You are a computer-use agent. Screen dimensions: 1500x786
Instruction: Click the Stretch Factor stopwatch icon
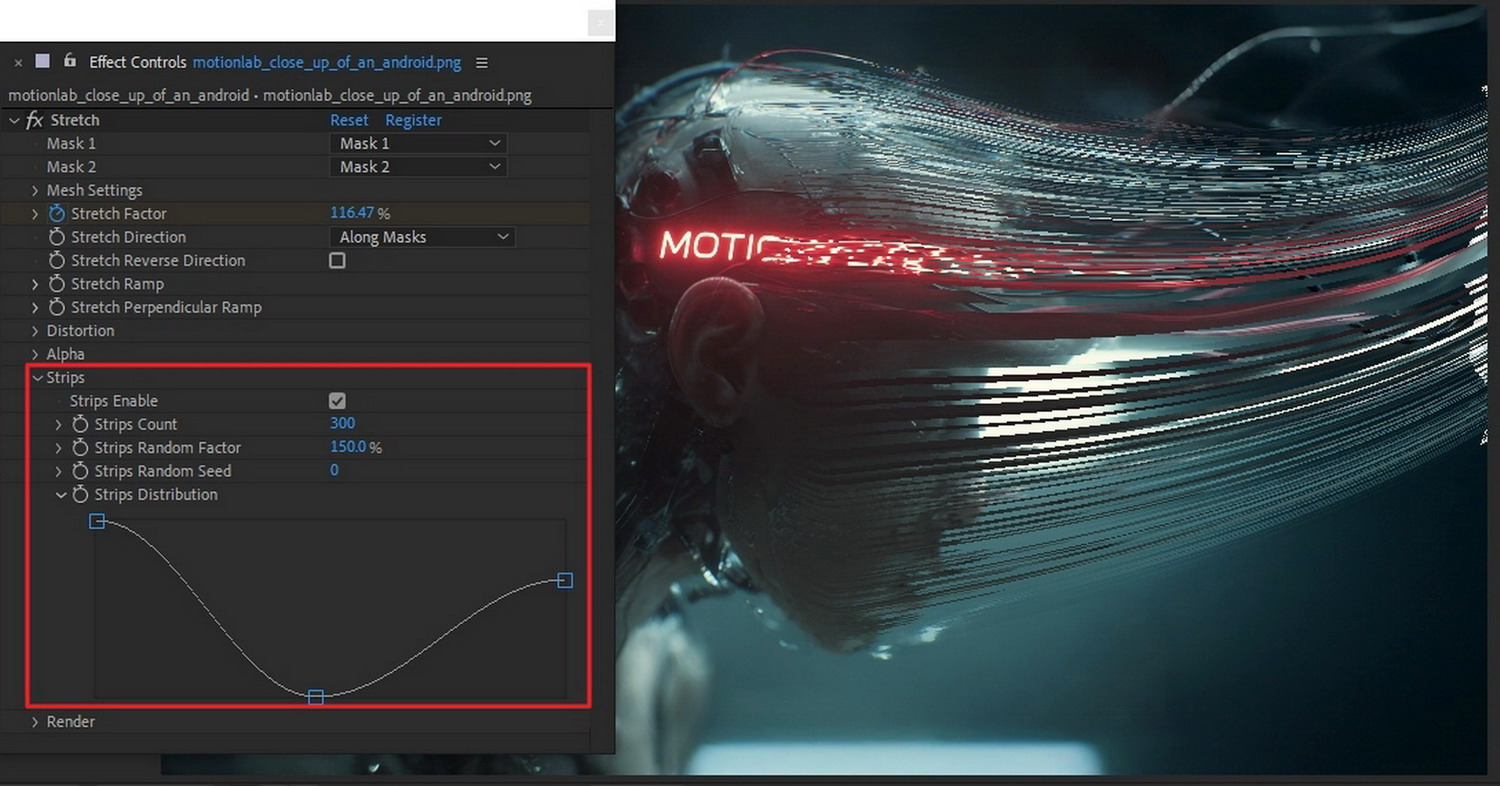[57, 214]
